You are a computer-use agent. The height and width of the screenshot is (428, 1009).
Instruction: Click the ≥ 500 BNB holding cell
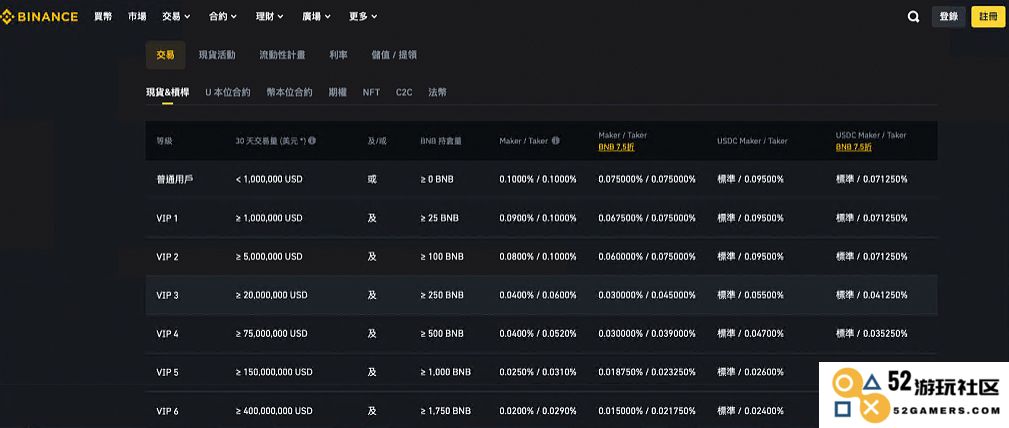441,334
